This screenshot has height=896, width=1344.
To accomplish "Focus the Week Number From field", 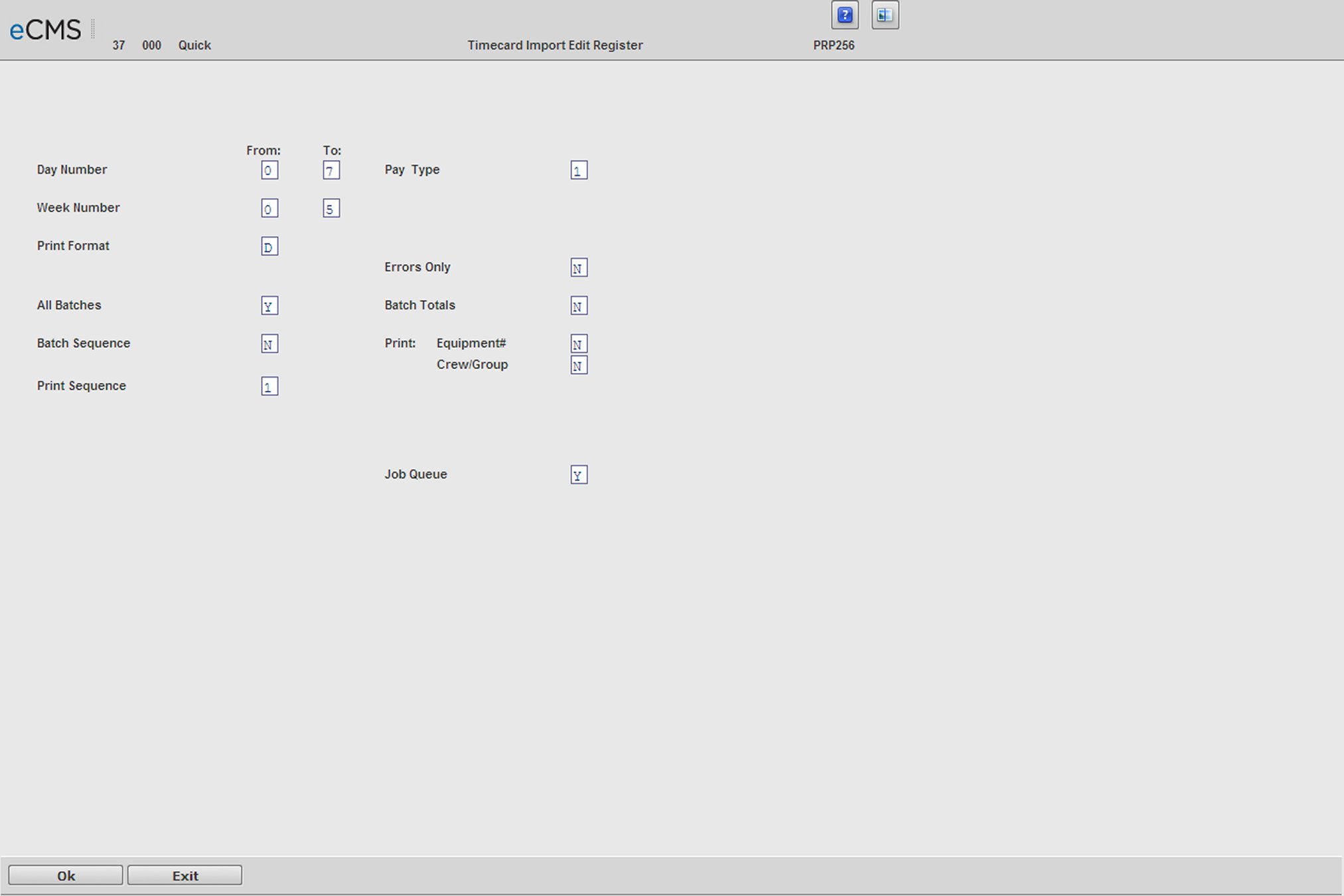I will click(x=269, y=208).
